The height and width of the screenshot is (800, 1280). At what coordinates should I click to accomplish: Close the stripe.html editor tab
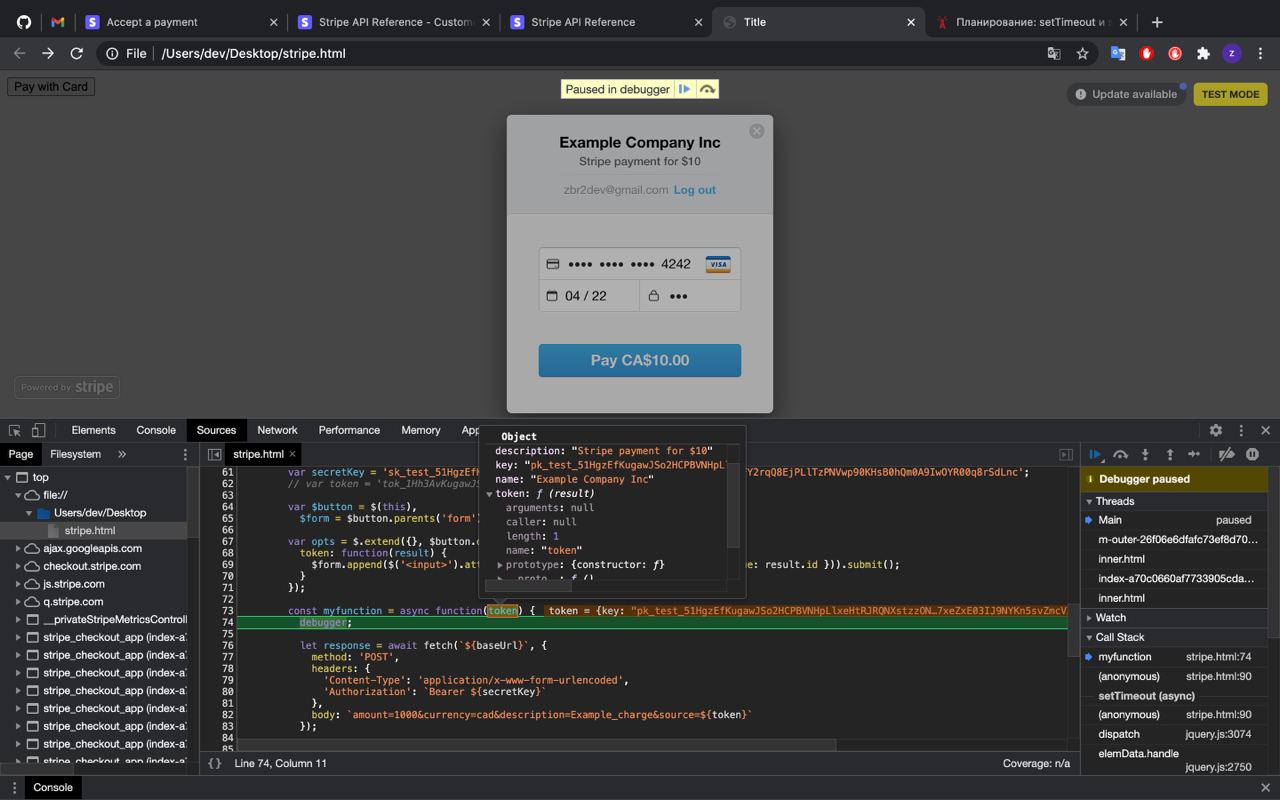tap(292, 454)
